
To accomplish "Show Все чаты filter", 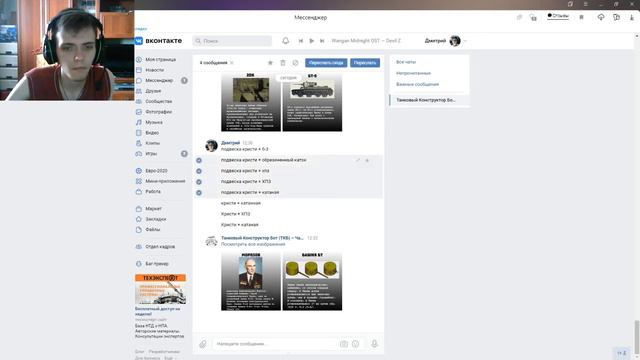I will [406, 62].
